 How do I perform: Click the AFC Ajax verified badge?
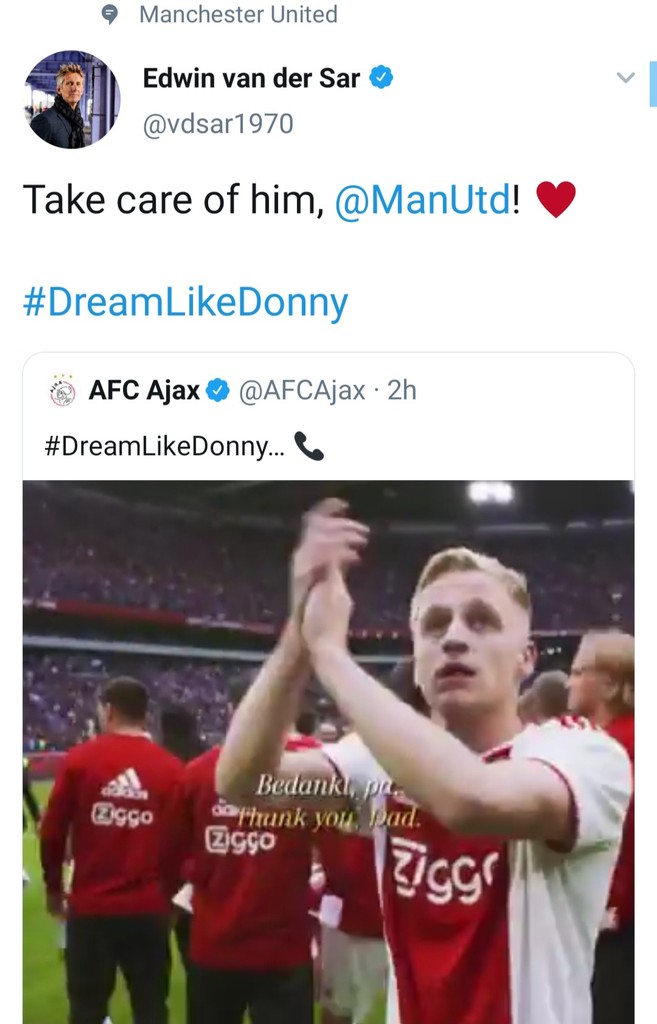(217, 391)
